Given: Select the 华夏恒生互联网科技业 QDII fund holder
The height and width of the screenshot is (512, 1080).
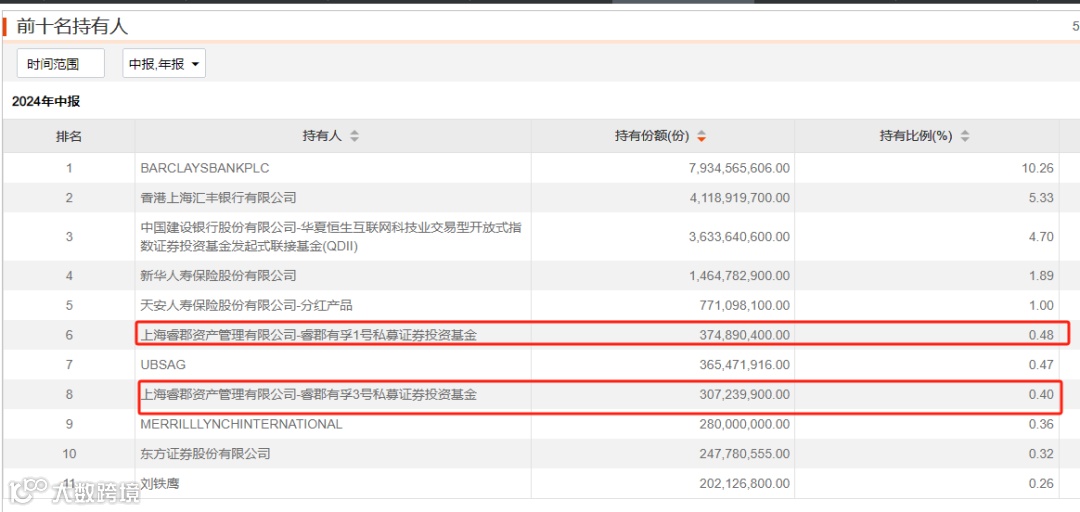Looking at the screenshot, I should [331, 236].
